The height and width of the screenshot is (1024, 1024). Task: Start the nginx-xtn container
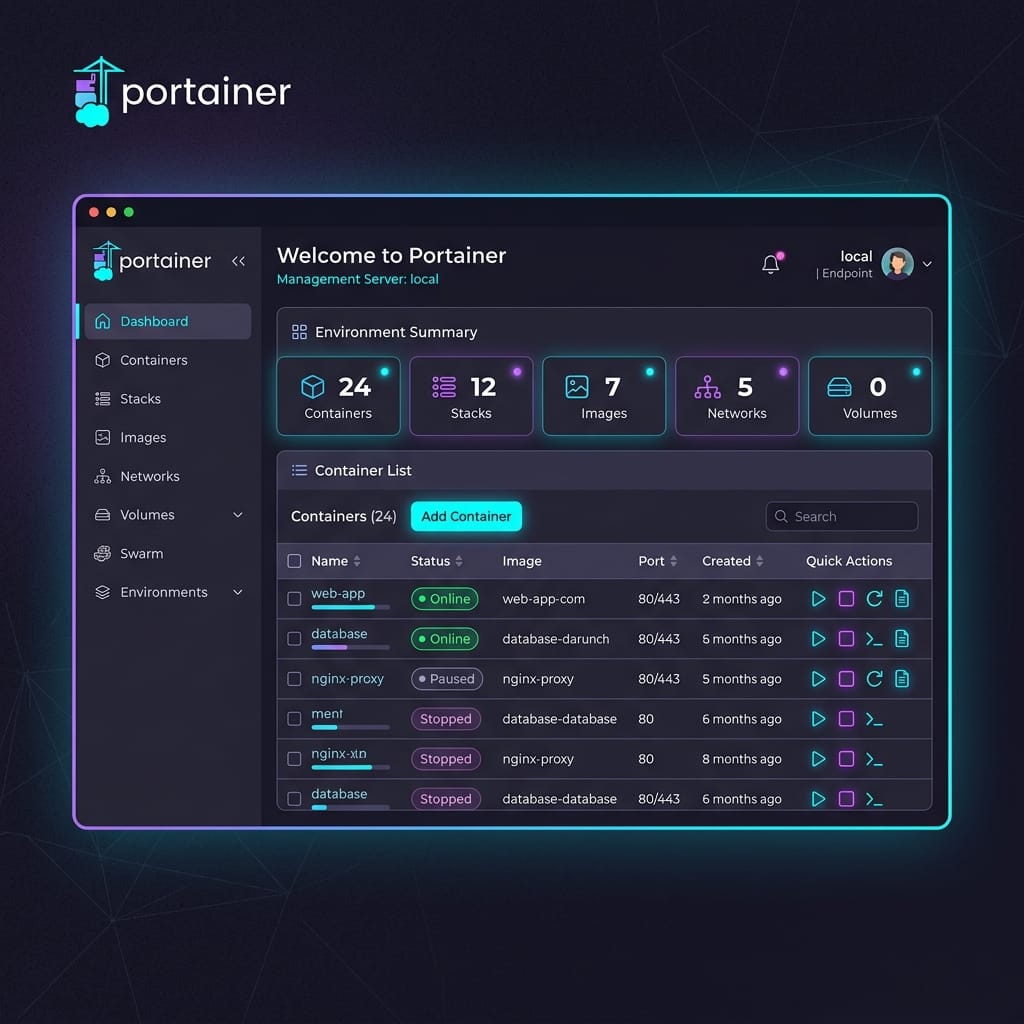(x=818, y=759)
